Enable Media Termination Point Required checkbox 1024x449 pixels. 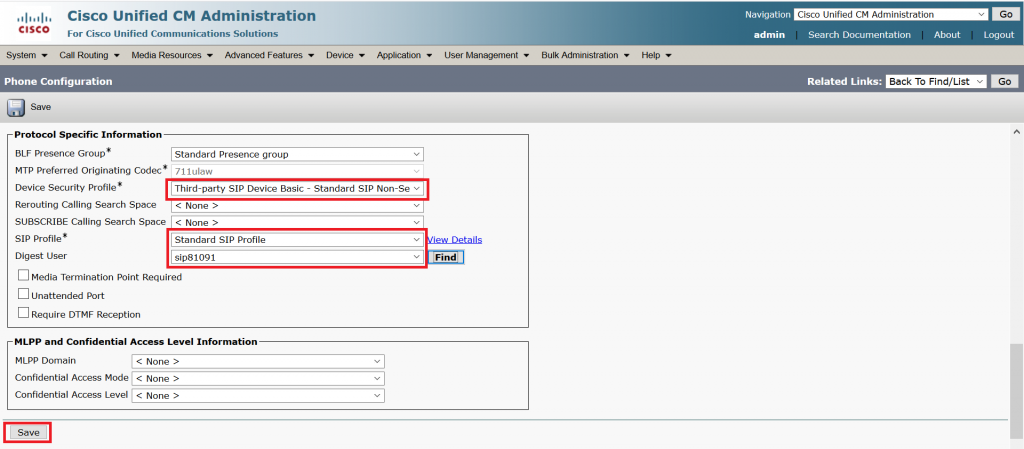pyautogui.click(x=23, y=275)
